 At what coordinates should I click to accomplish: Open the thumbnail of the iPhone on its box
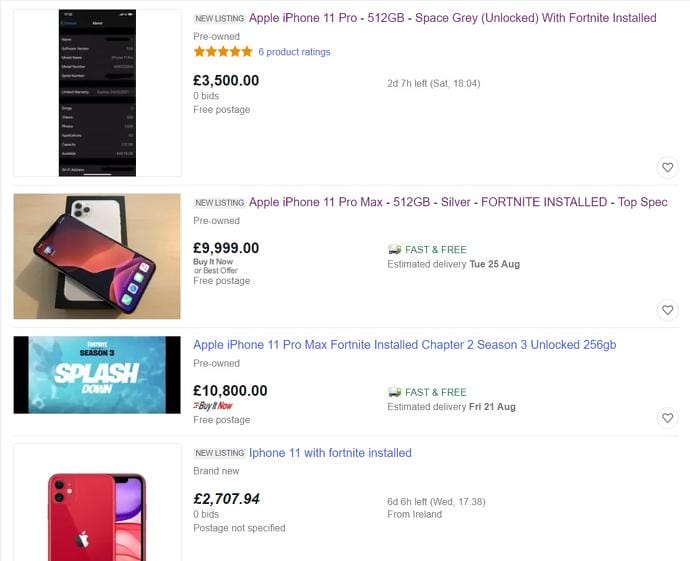(x=97, y=257)
